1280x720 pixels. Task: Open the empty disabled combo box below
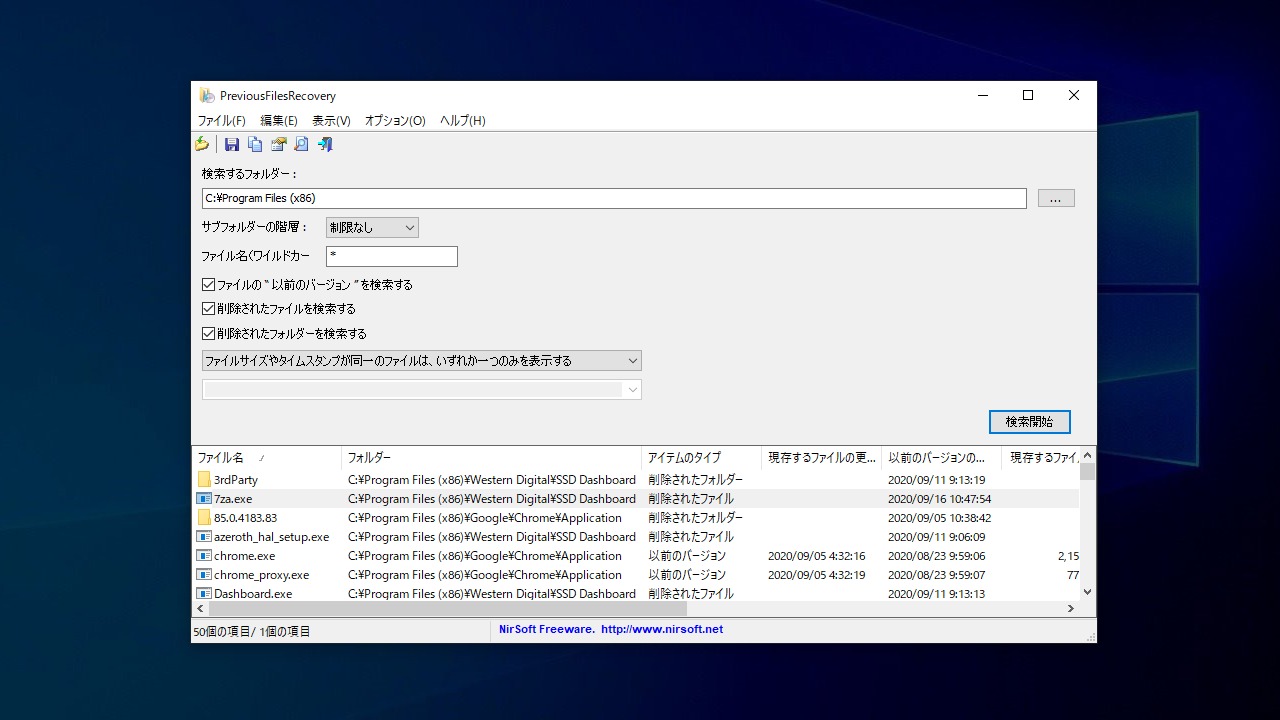[421, 390]
